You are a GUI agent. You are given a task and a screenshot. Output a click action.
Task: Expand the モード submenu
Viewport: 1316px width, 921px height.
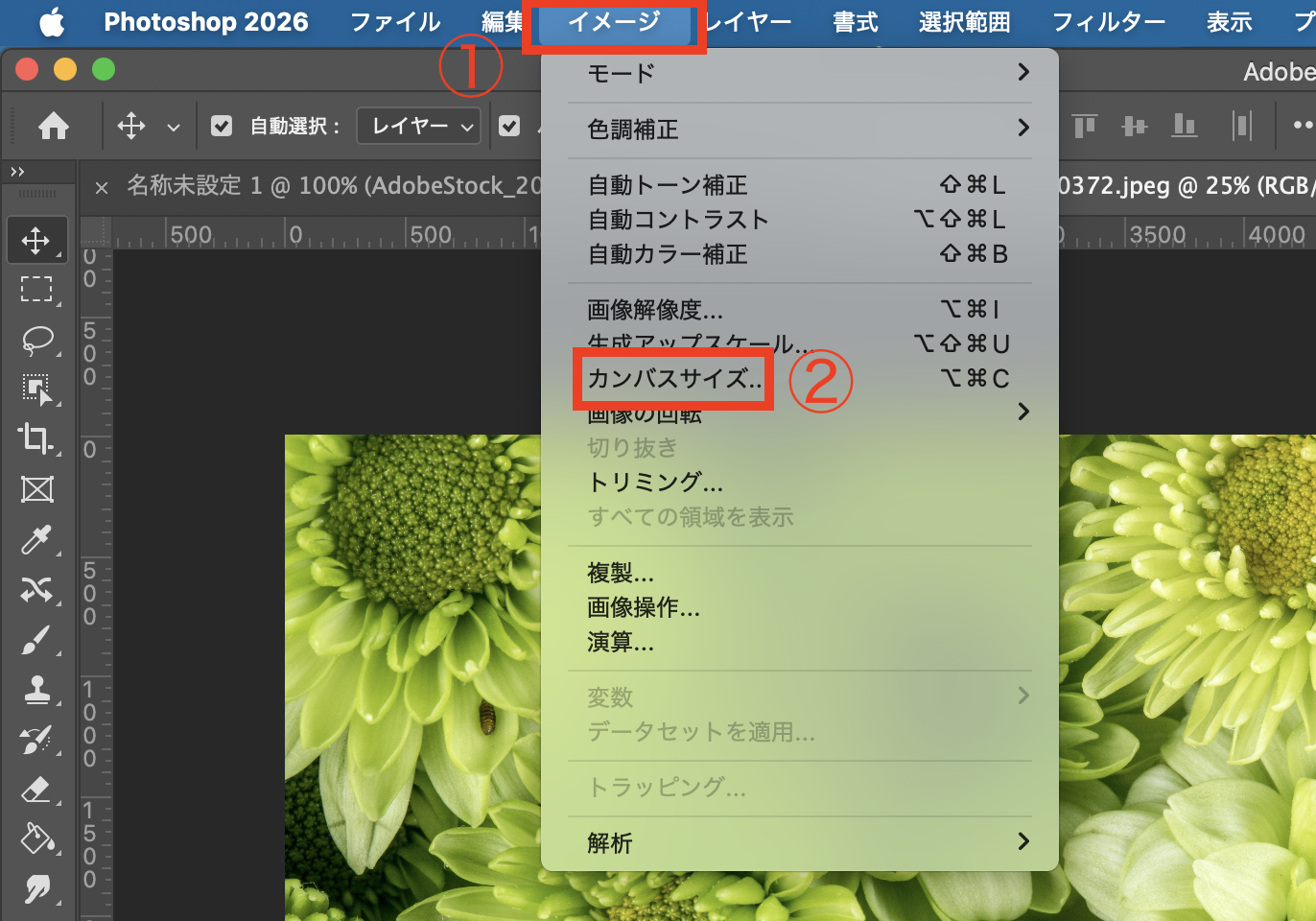(x=799, y=73)
